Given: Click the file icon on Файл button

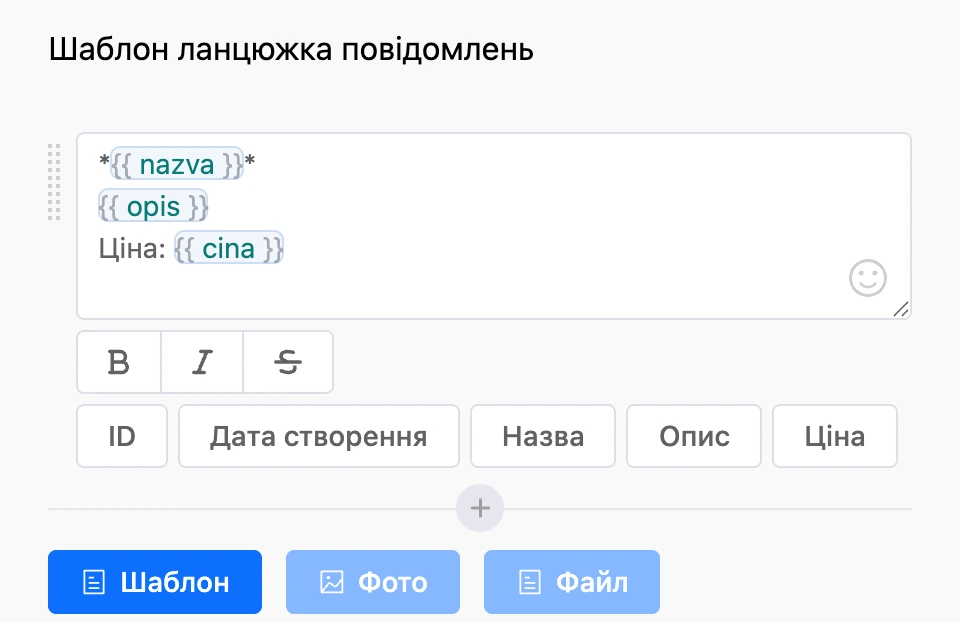Looking at the screenshot, I should tap(530, 582).
